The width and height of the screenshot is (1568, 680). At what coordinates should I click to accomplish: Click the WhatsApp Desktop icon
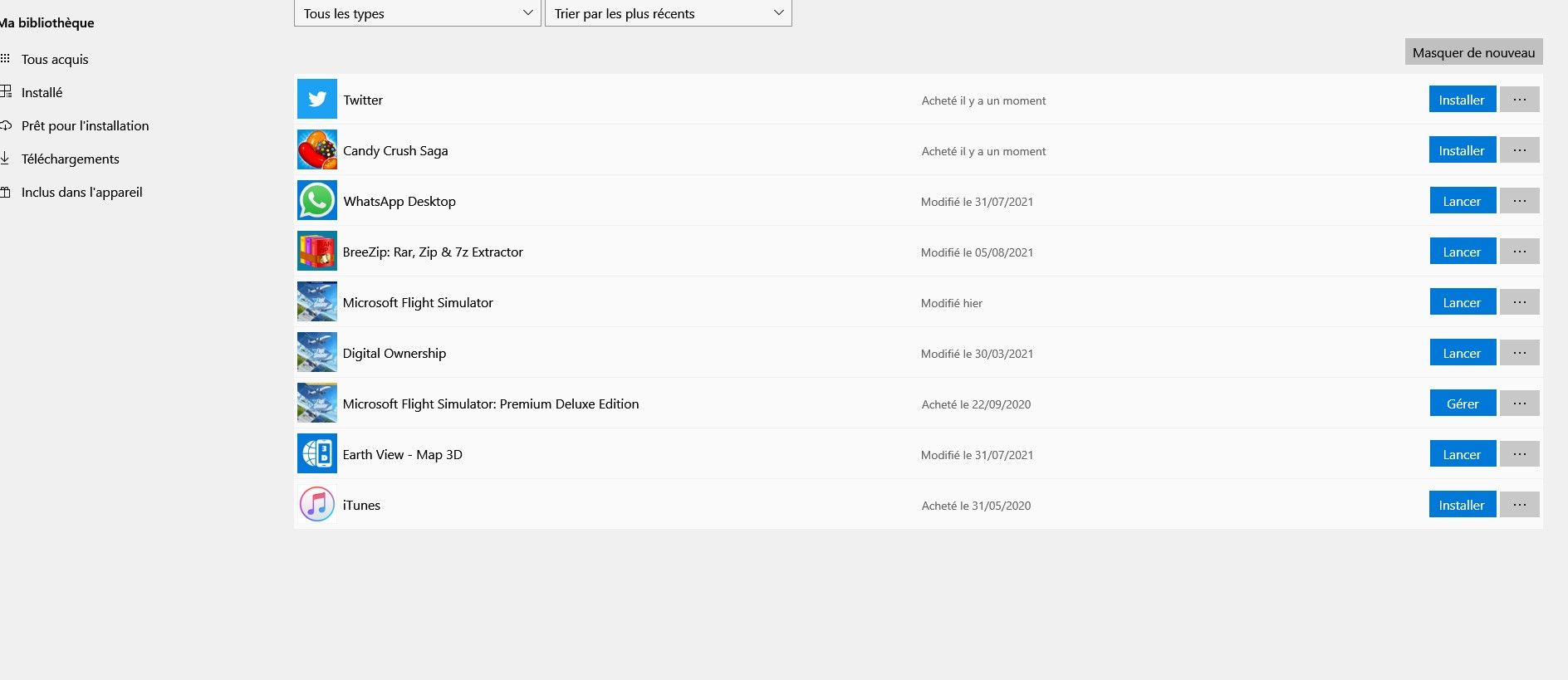coord(317,201)
